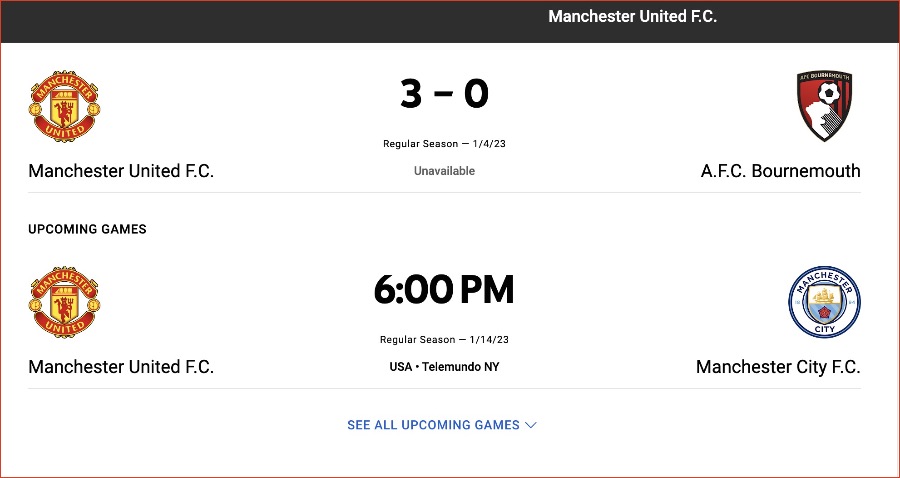Select the Manchester United F.C. header title
The image size is (900, 478).
(633, 17)
